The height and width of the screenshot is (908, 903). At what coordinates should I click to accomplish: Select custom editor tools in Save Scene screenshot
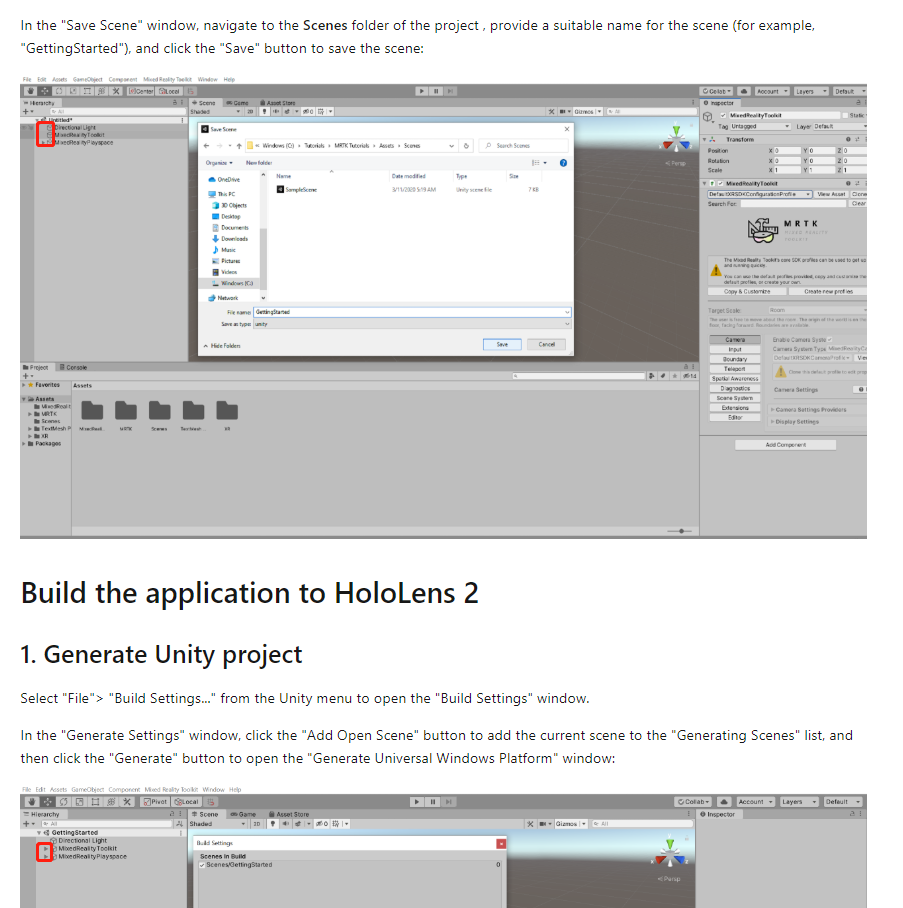pyautogui.click(x=116, y=91)
